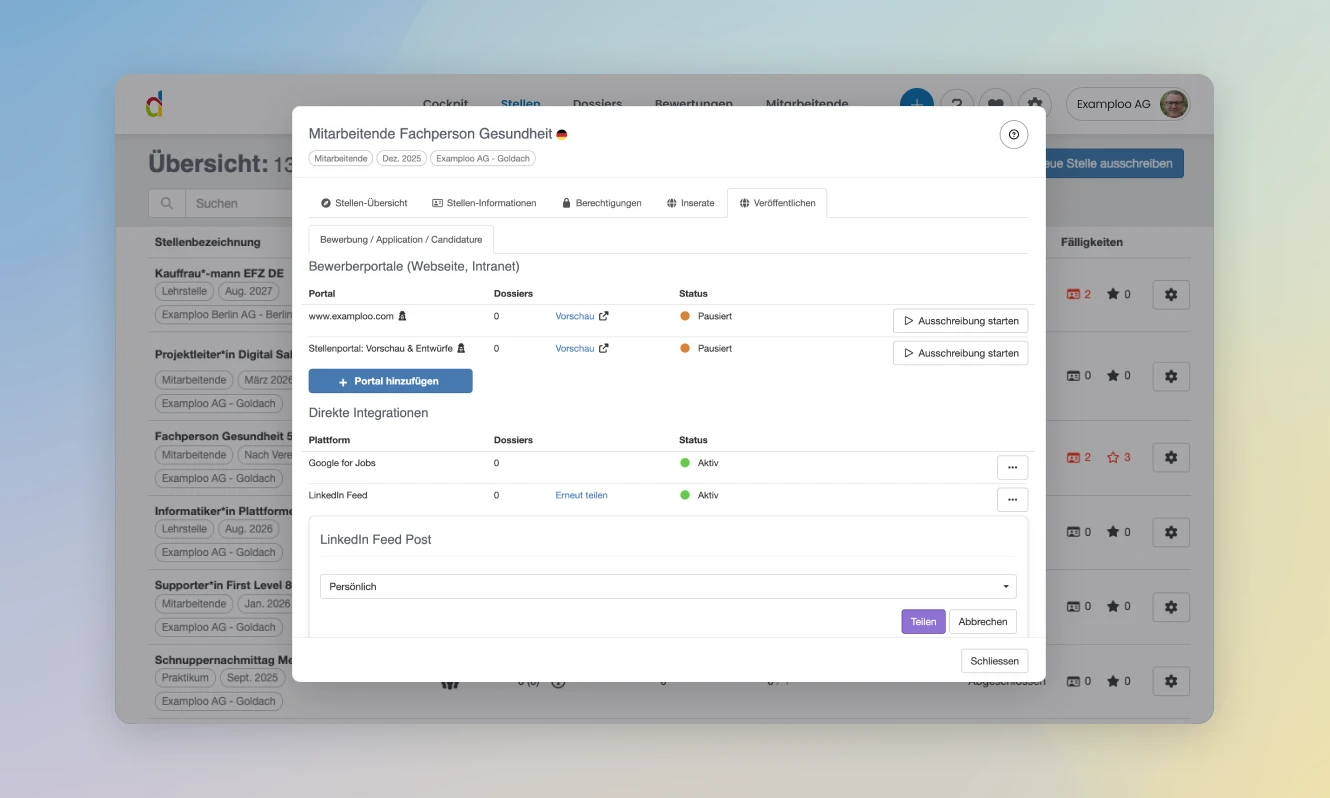
Task: Click the German flag icon next to the title
Action: coord(562,134)
